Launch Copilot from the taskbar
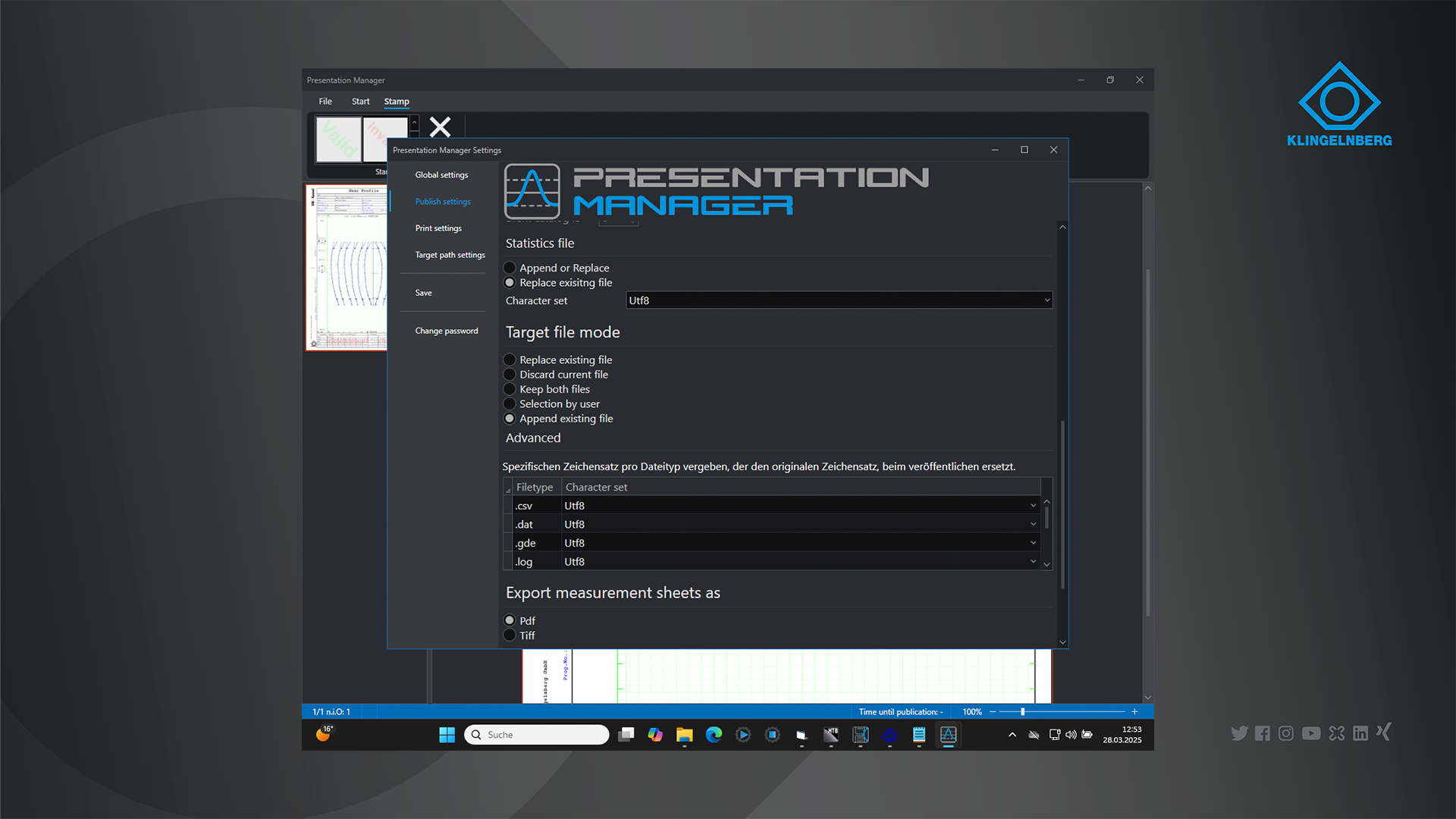 click(x=655, y=734)
